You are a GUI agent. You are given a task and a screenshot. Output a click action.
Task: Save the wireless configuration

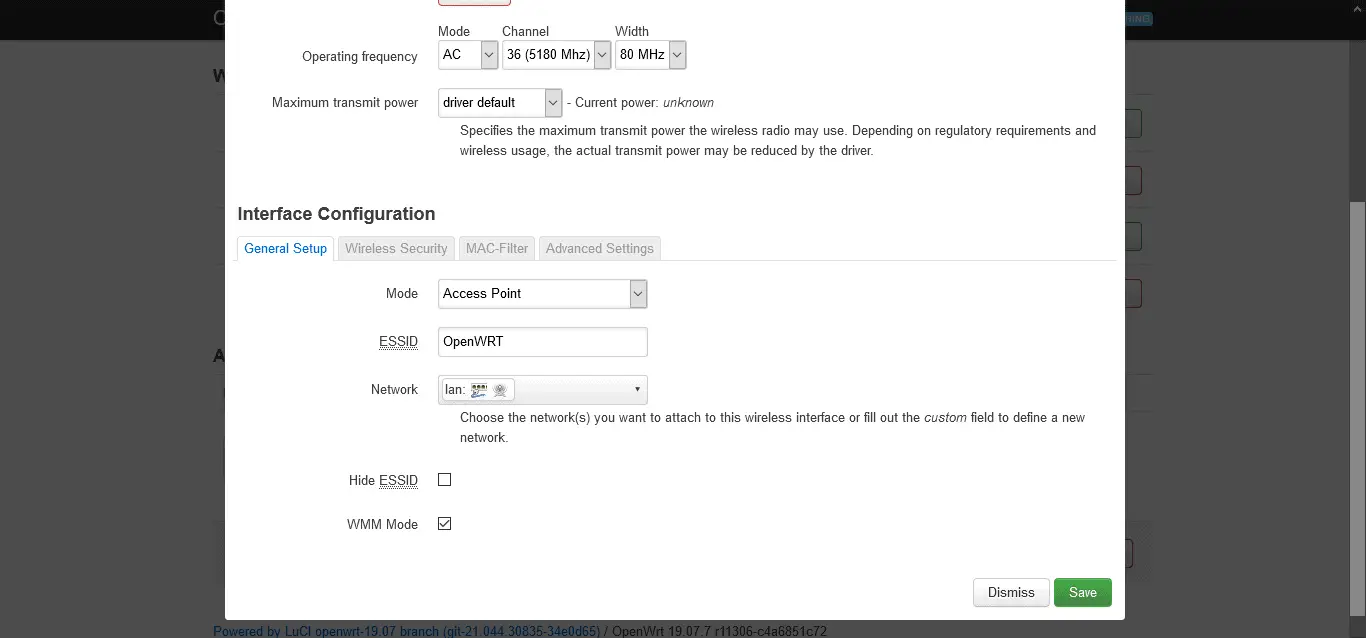coord(1083,592)
